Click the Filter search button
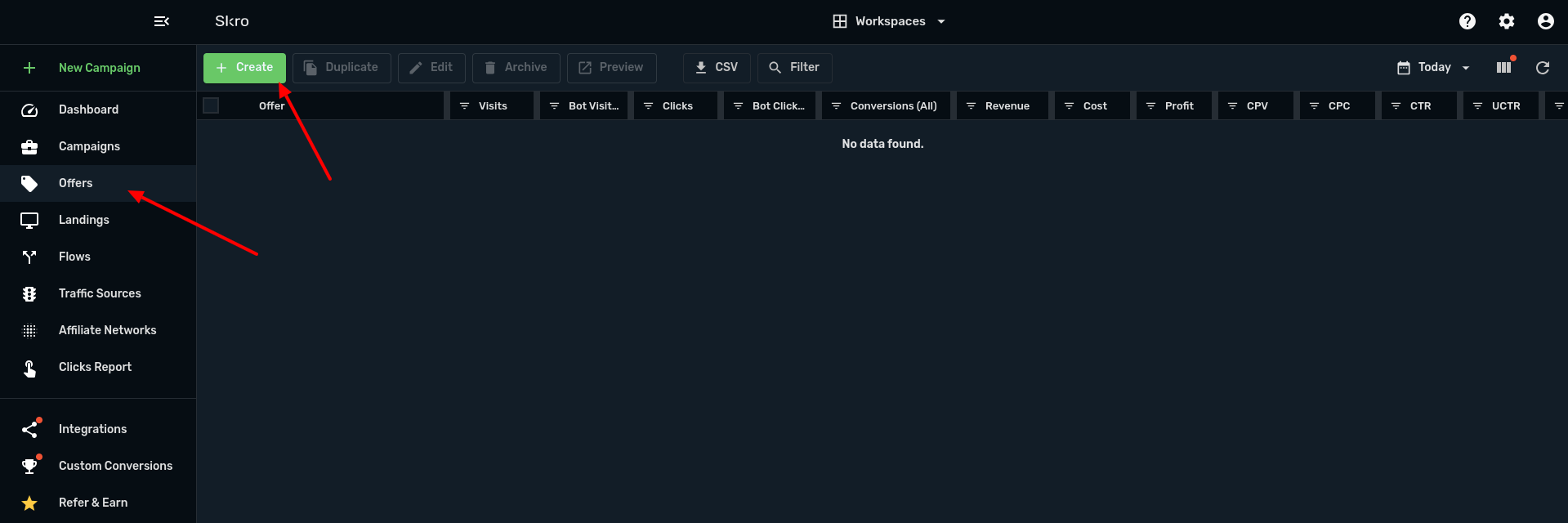Viewport: 1568px width, 523px height. tap(794, 68)
